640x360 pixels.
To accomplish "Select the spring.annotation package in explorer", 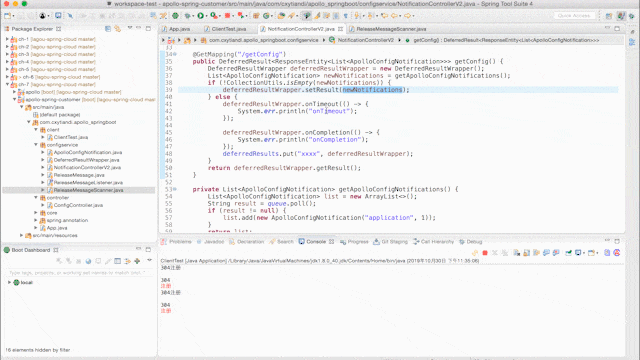I will (67, 220).
